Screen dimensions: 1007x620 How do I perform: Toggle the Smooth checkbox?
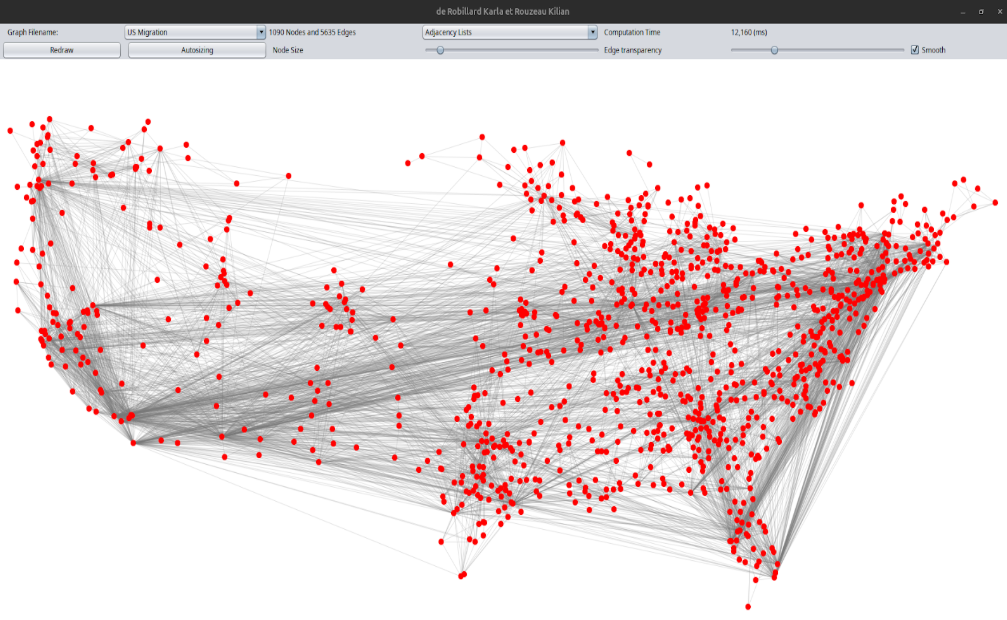(x=915, y=50)
